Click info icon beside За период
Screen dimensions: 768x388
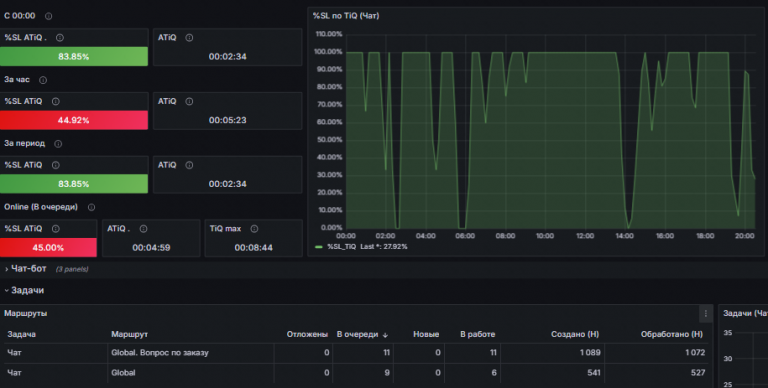[x=58, y=144]
